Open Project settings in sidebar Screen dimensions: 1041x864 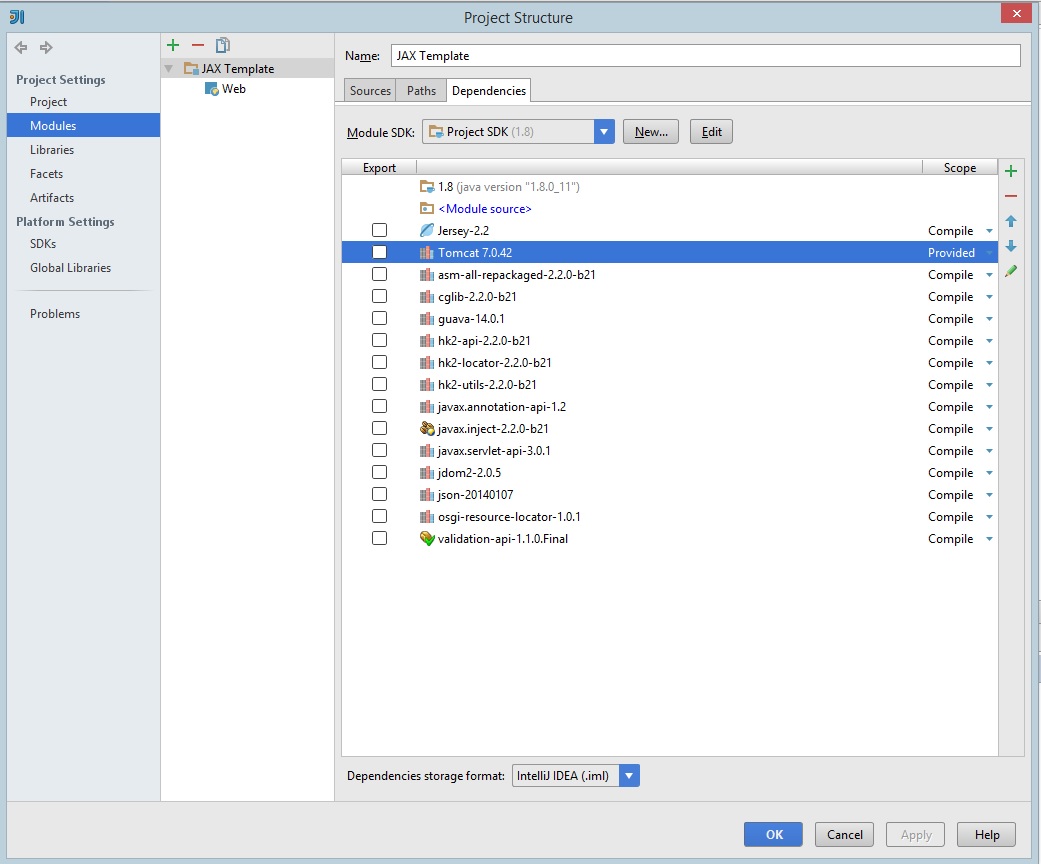click(48, 102)
